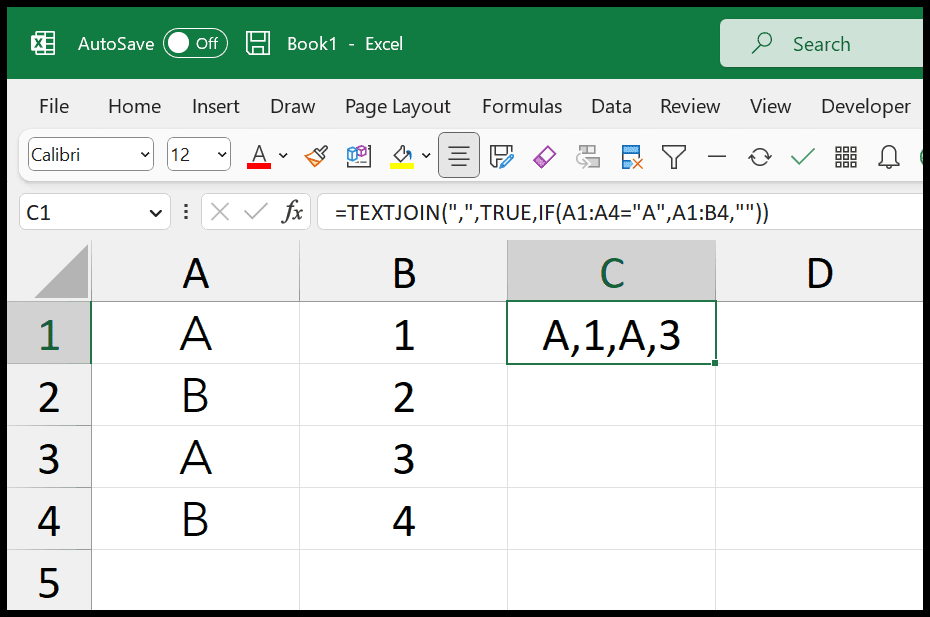This screenshot has width=930, height=617.
Task: Click the Save As pencil-disk icon
Action: [502, 157]
